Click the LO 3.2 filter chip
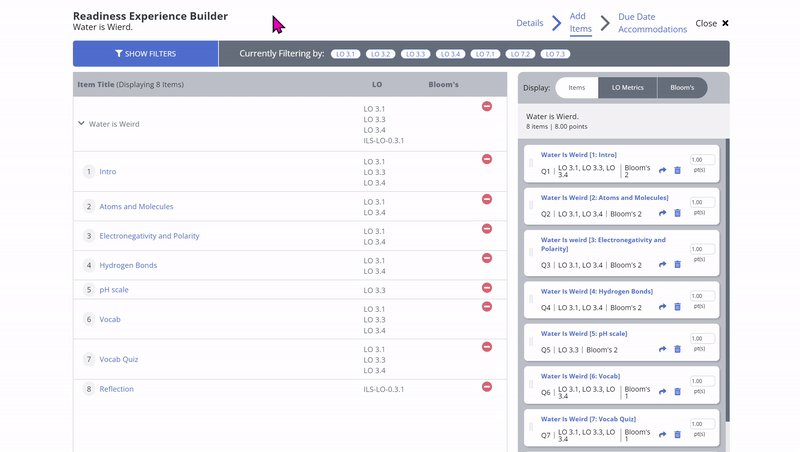The image size is (800, 452). pos(381,54)
